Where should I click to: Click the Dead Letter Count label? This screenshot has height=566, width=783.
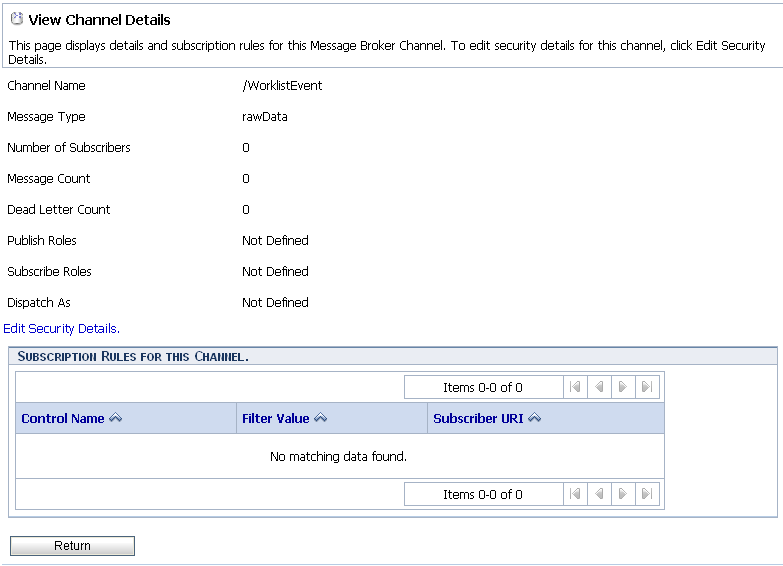tap(58, 210)
